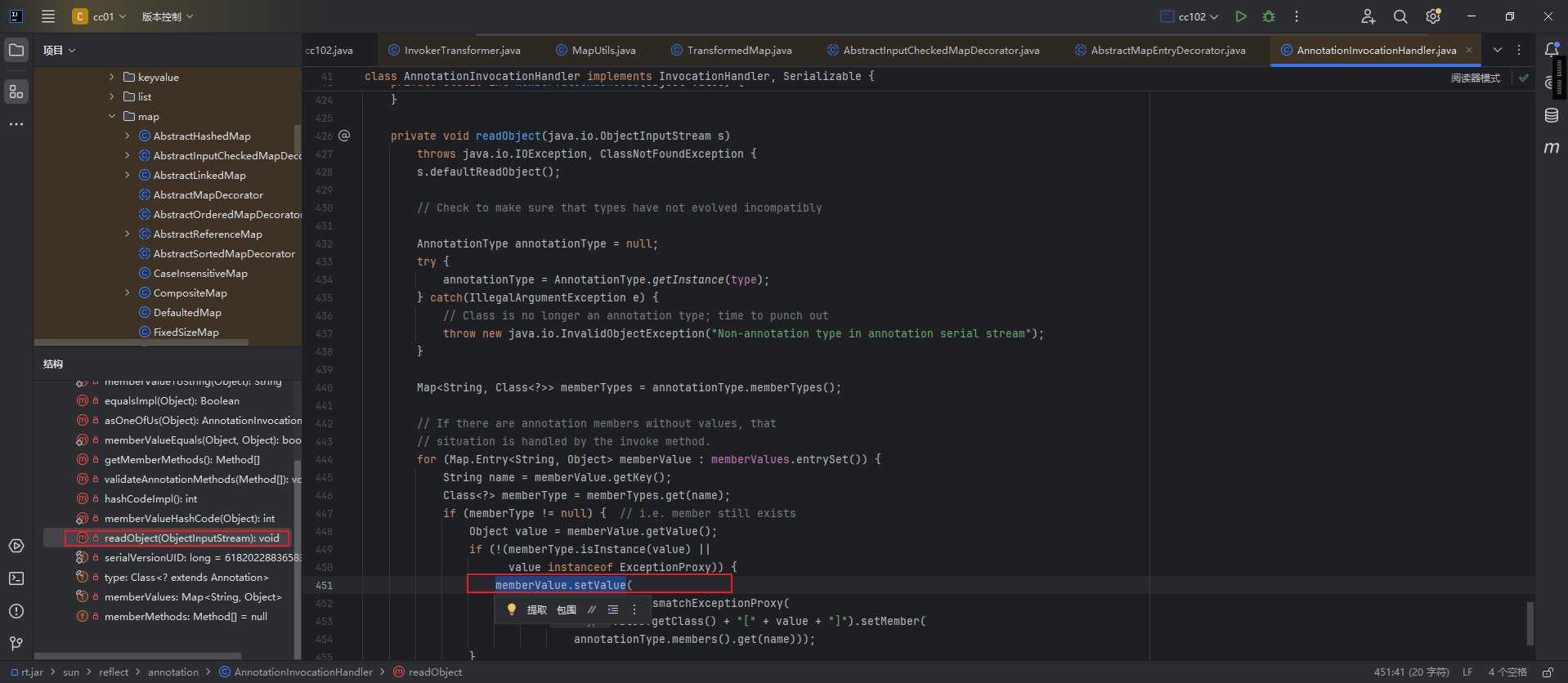
Task: Open editor tab options kebab menu
Action: pos(1519,50)
